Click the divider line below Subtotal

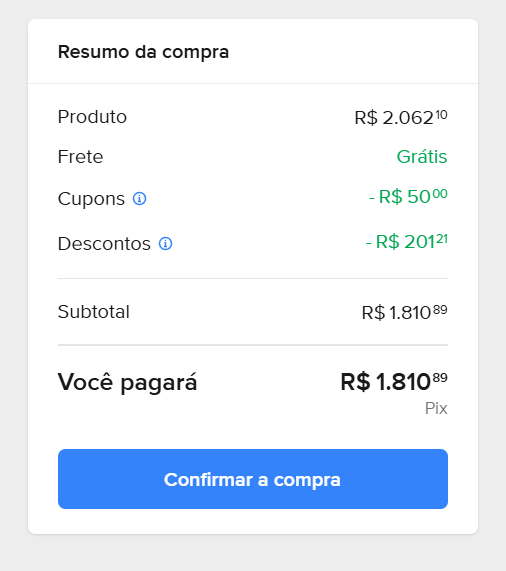pos(253,345)
